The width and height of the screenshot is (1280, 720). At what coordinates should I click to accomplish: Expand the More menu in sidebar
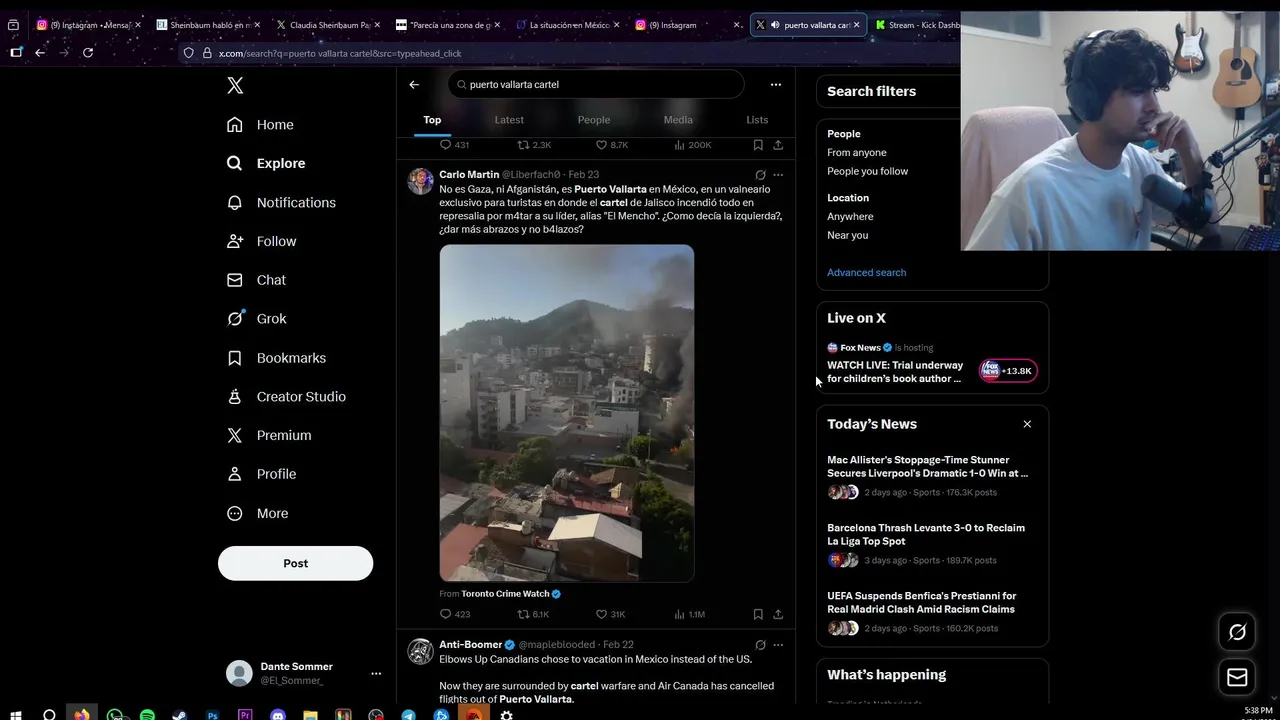pyautogui.click(x=257, y=513)
